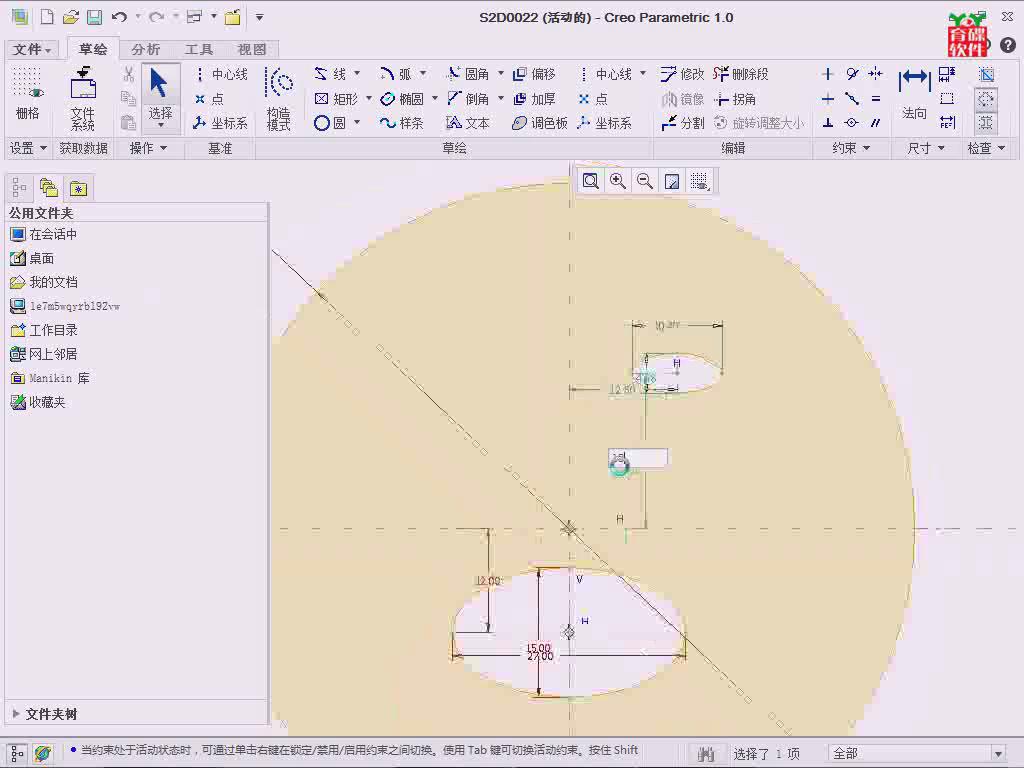Toggle highlight open ends inspect icon
Screen dimensions: 1024x768
tap(986, 99)
